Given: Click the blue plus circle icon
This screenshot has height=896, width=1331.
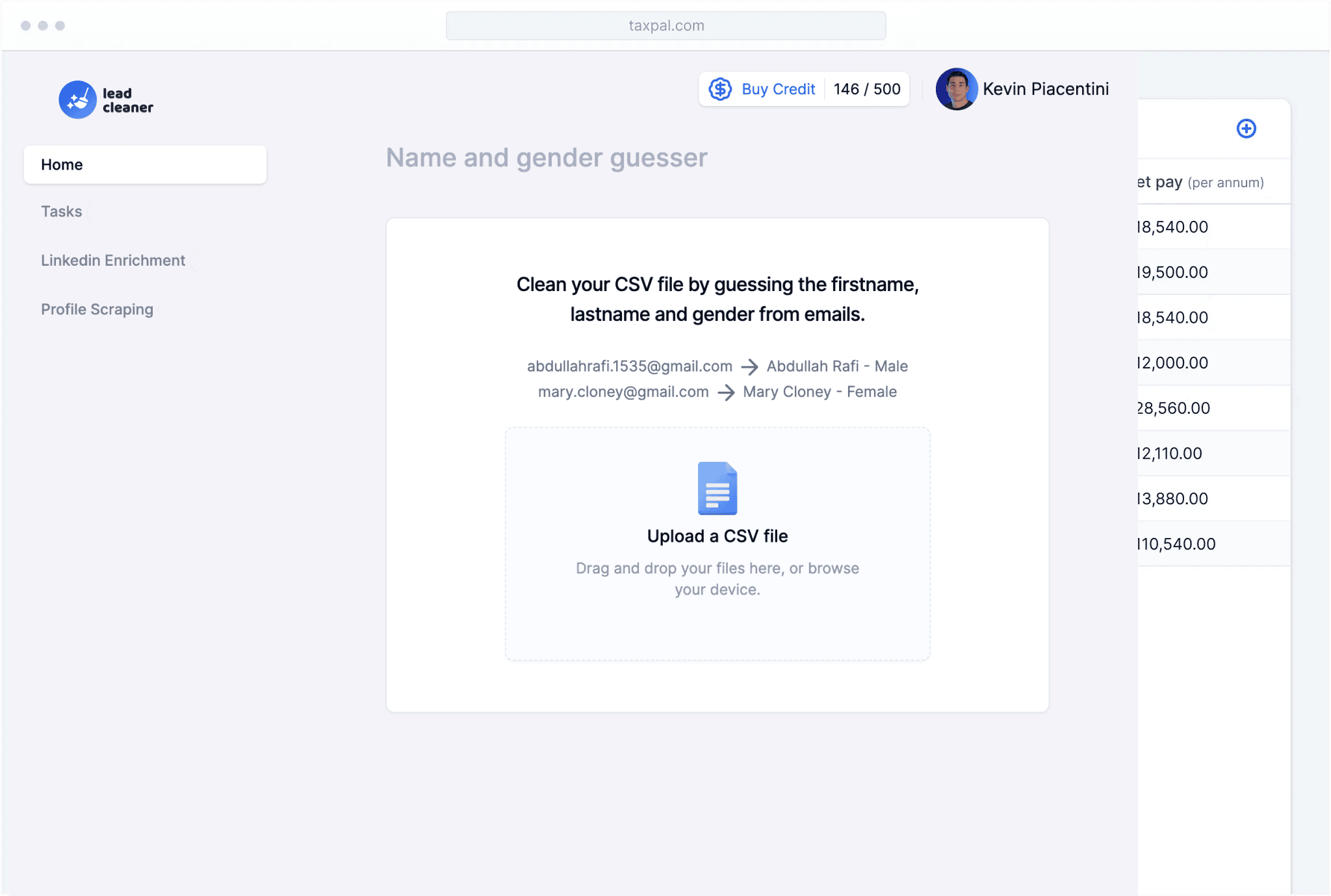Looking at the screenshot, I should click(x=1246, y=129).
